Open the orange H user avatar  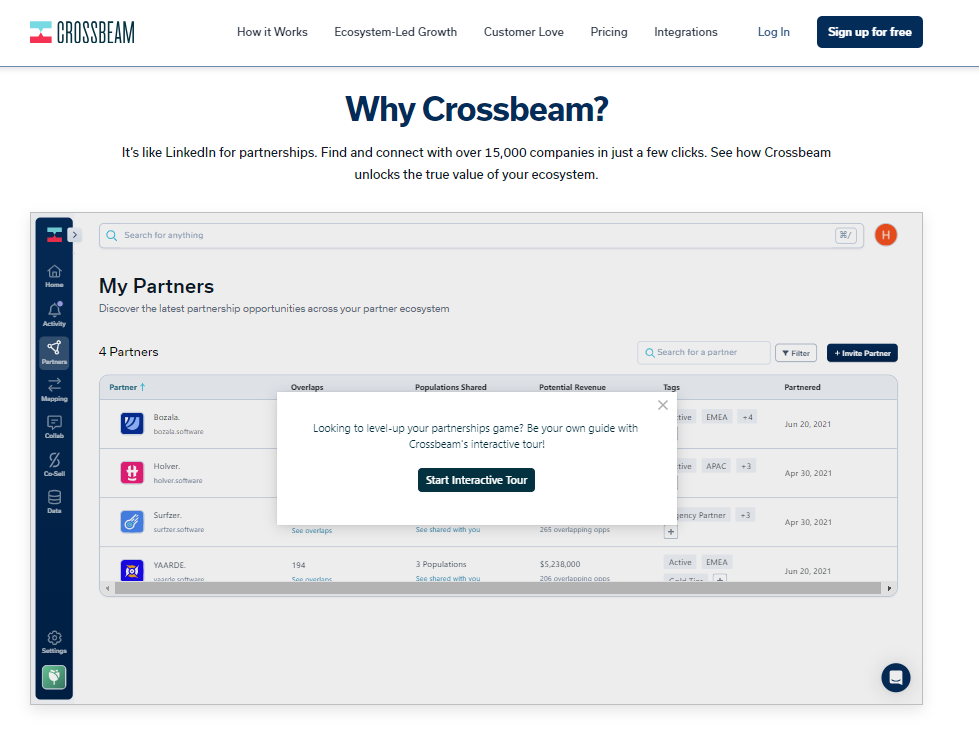(x=885, y=235)
